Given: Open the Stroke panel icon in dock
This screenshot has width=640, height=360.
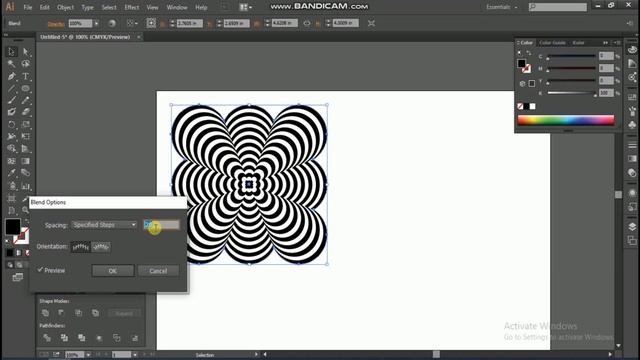Looking at the screenshot, I should [x=632, y=145].
